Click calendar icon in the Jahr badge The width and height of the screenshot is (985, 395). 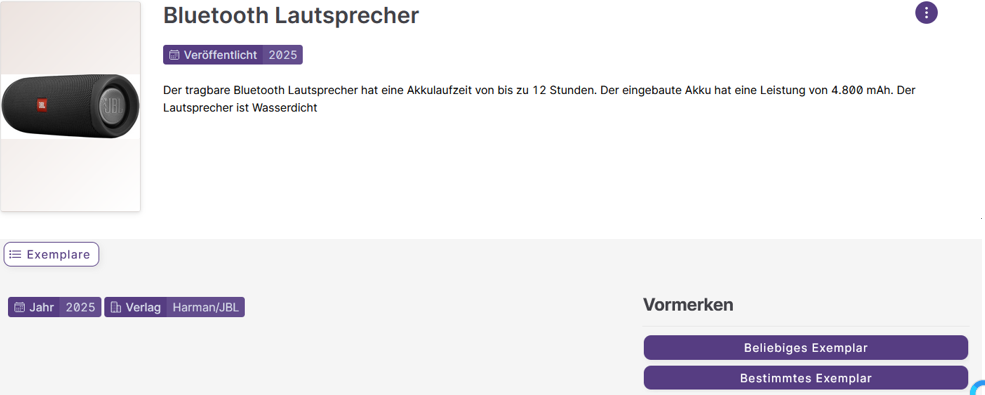point(19,307)
